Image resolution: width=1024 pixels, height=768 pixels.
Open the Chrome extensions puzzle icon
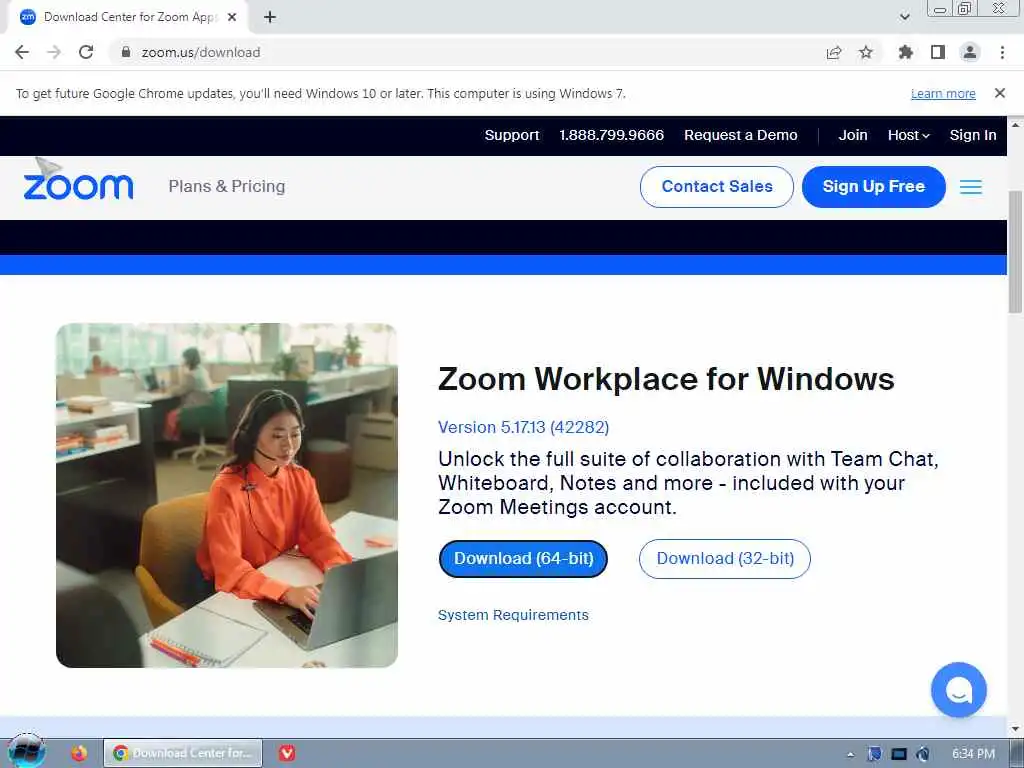pos(906,52)
